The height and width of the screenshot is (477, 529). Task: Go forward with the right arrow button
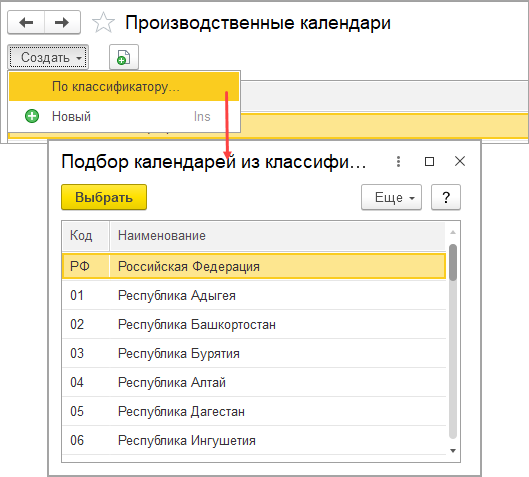(x=62, y=23)
